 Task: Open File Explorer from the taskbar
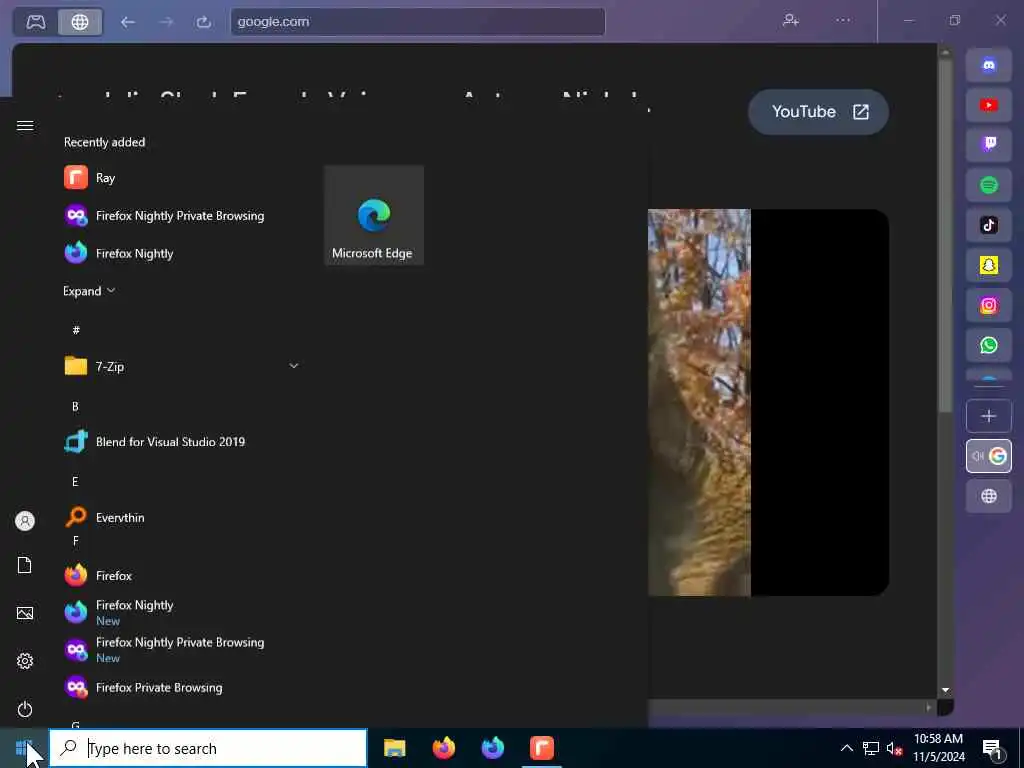click(394, 748)
